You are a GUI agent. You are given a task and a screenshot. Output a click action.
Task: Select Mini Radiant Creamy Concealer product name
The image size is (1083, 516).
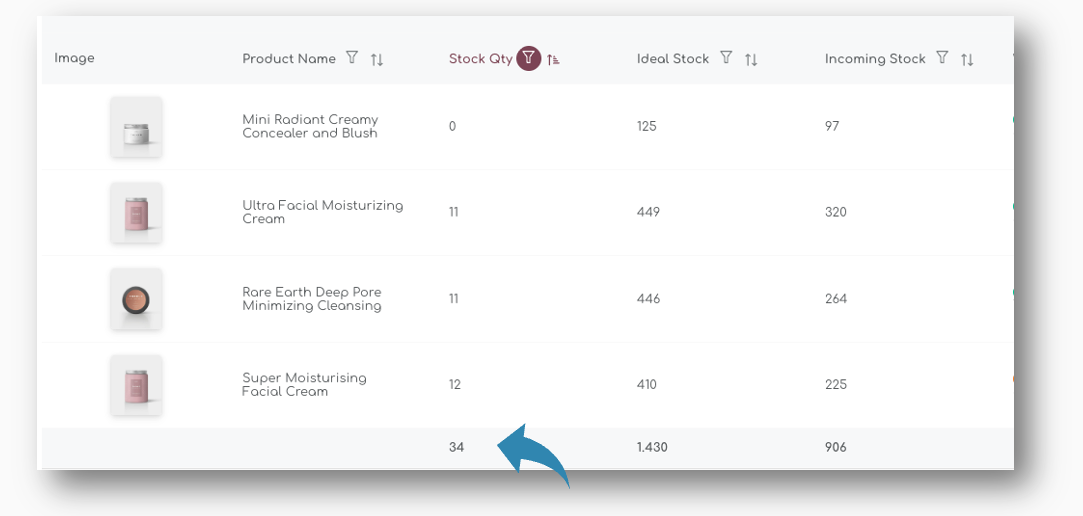click(310, 126)
